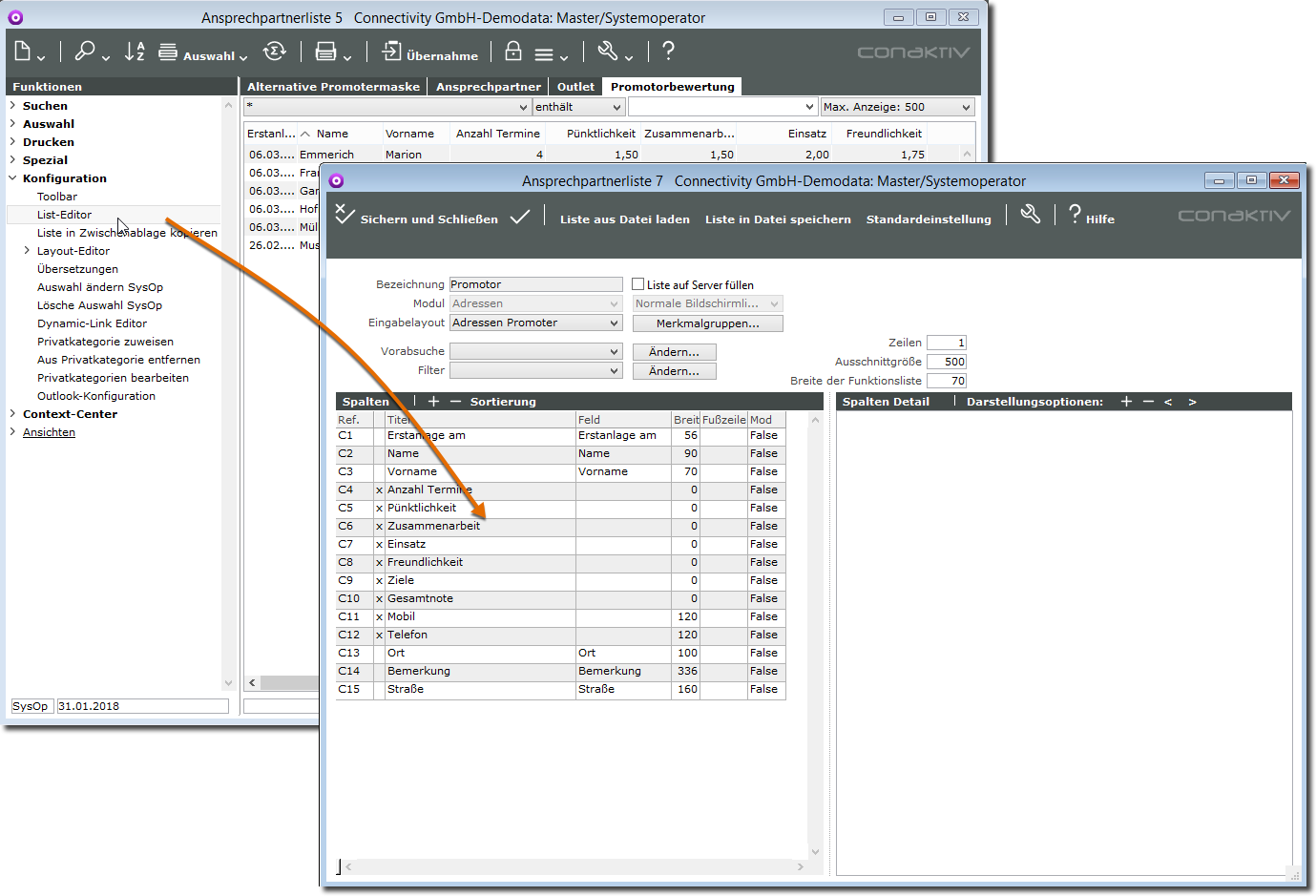Click the A-Z sort icon

click(x=135, y=52)
